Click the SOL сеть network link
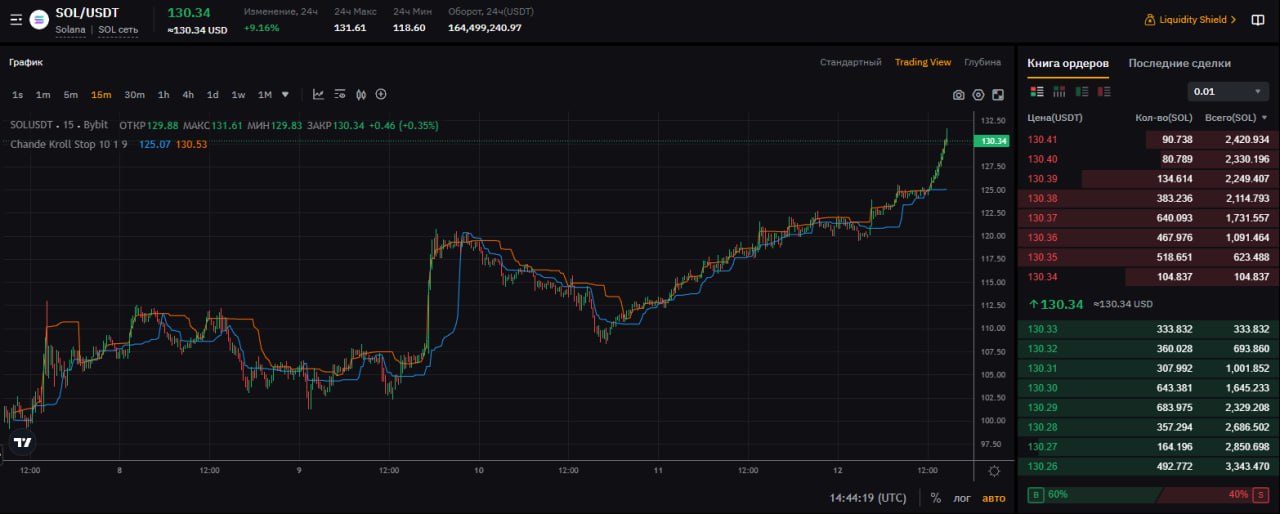Viewport: 1280px width, 514px height. click(x=118, y=30)
